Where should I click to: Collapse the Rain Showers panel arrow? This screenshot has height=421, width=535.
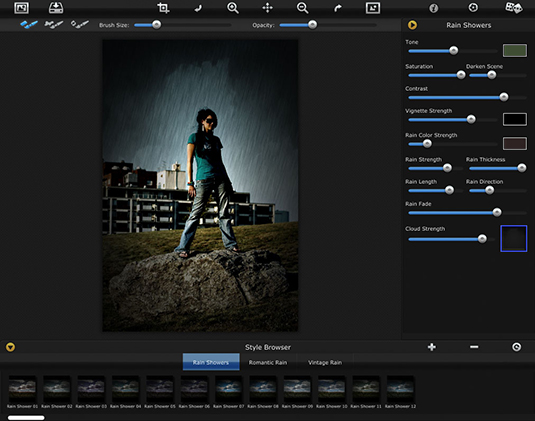(x=412, y=25)
